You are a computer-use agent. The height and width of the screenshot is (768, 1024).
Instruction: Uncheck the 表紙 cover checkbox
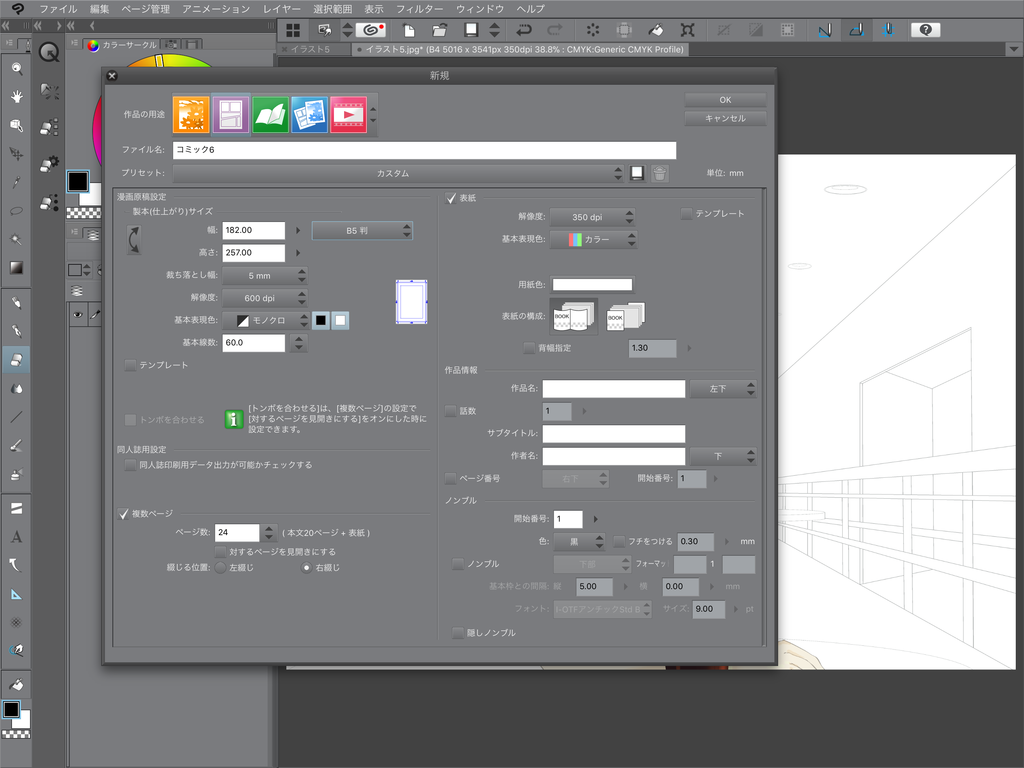coord(451,198)
